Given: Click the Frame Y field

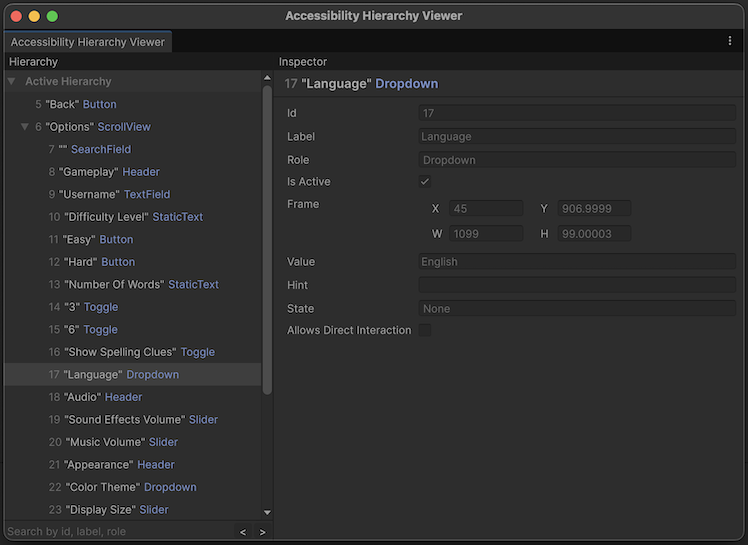Looking at the screenshot, I should (594, 209).
